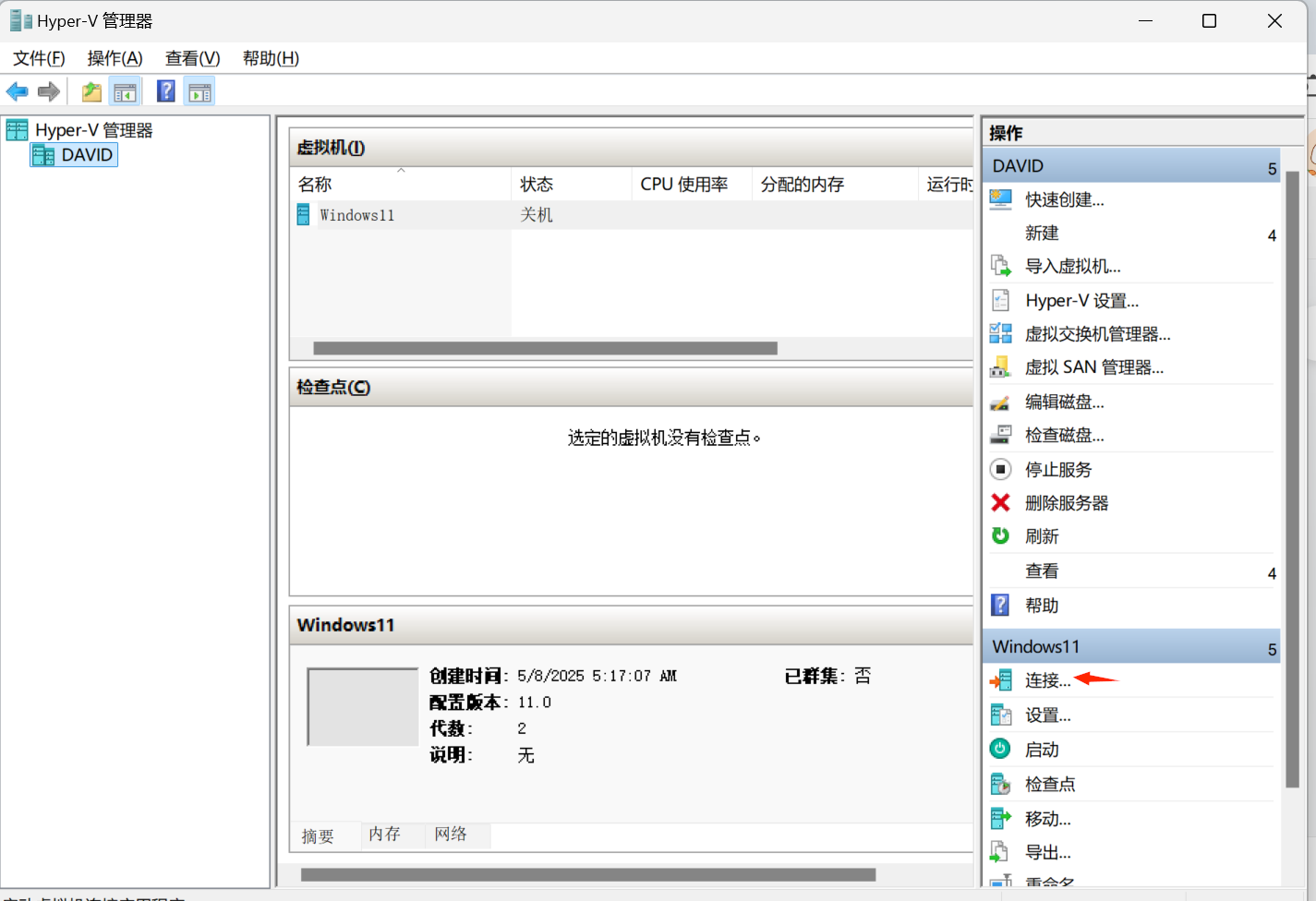Select the Hyper-V 管理器 root tree node

coord(93,130)
